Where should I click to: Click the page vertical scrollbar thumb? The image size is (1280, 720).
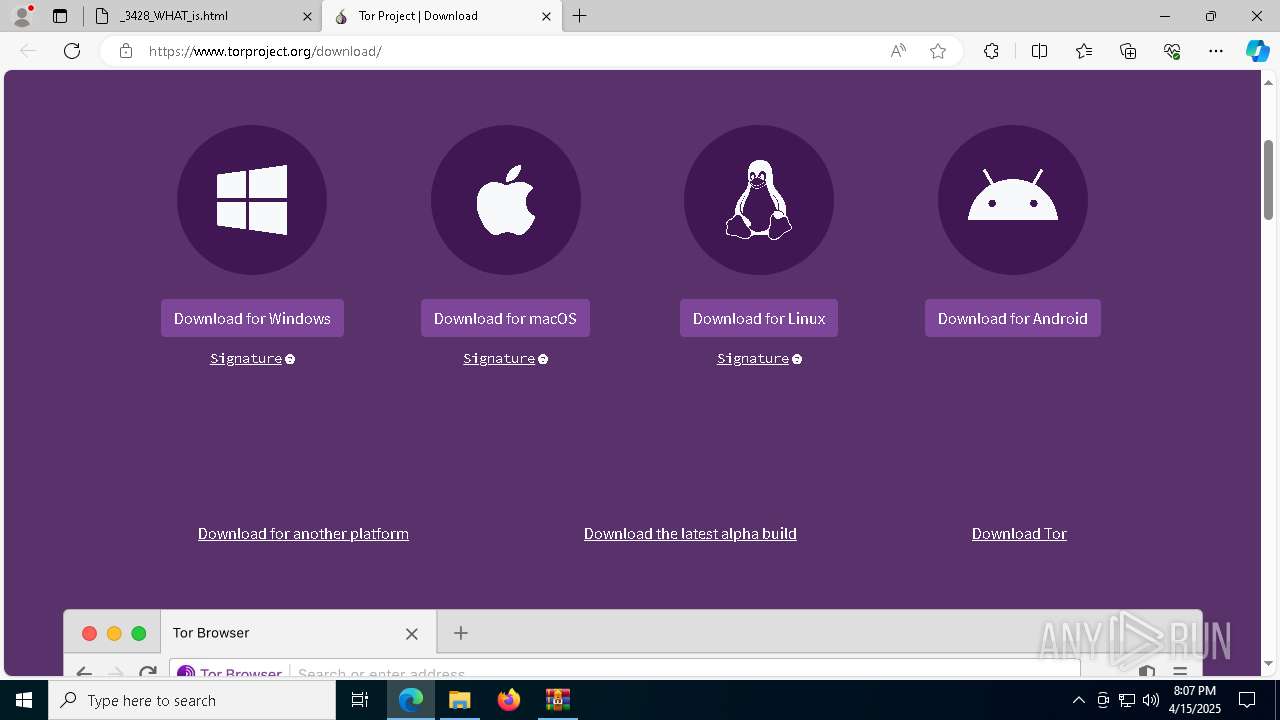[x=1269, y=180]
